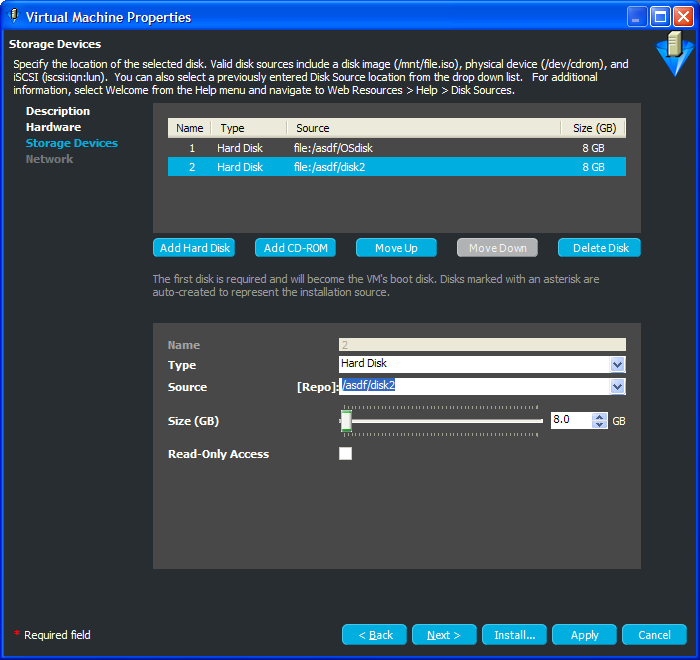Open the Hardware section

tap(53, 127)
